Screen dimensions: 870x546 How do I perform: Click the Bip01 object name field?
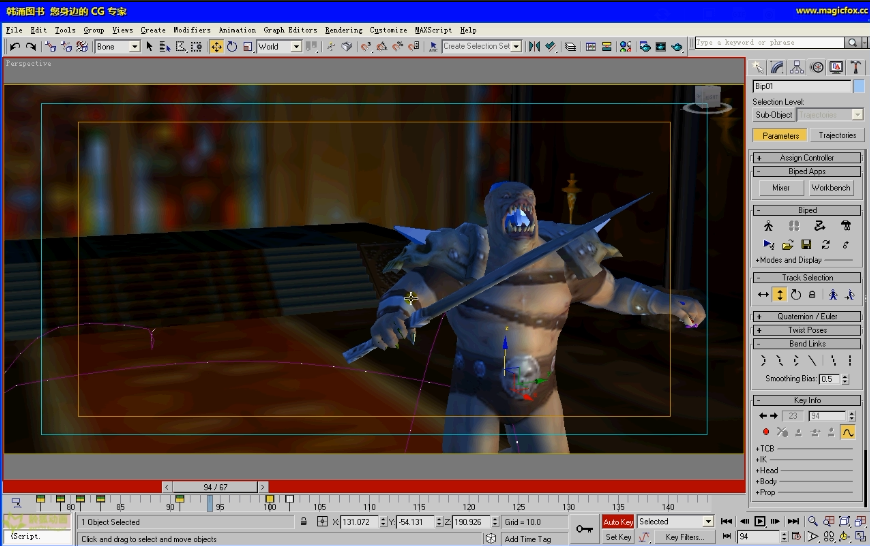coord(802,86)
